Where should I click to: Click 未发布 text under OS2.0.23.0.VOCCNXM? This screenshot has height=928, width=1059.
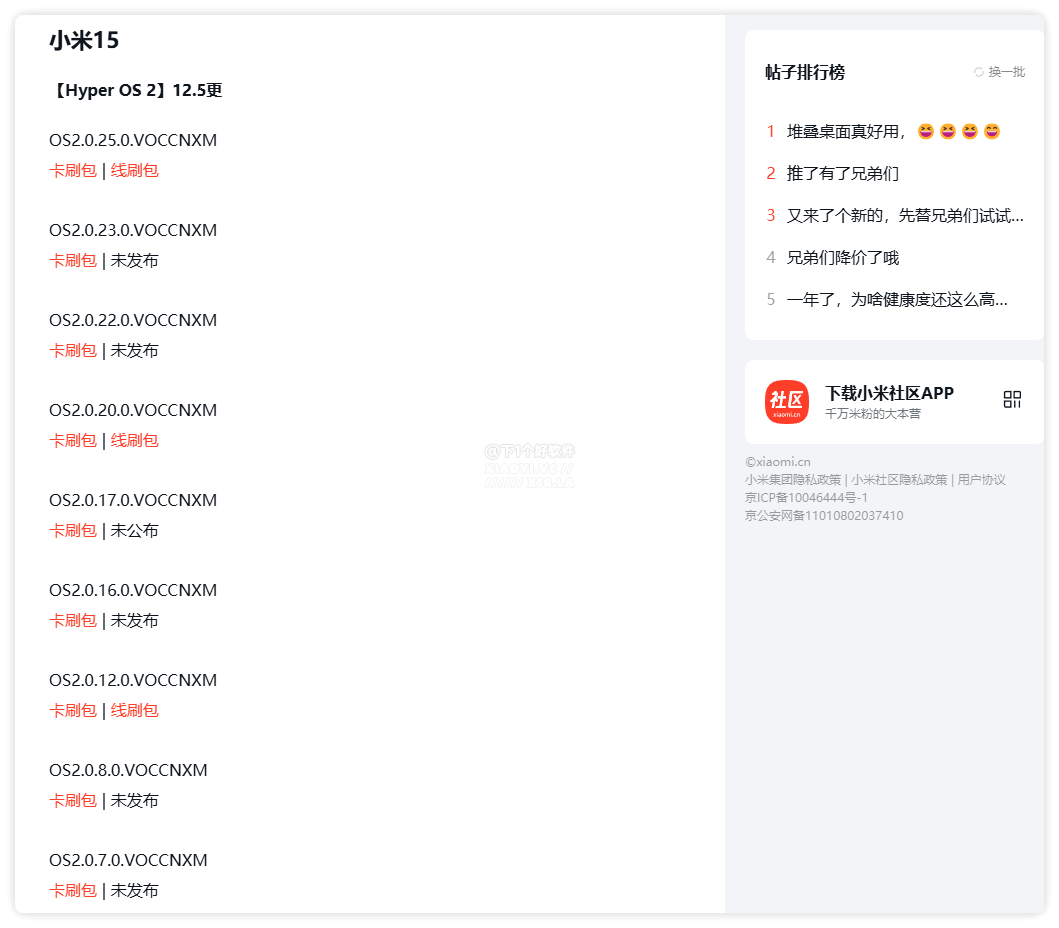click(x=134, y=260)
